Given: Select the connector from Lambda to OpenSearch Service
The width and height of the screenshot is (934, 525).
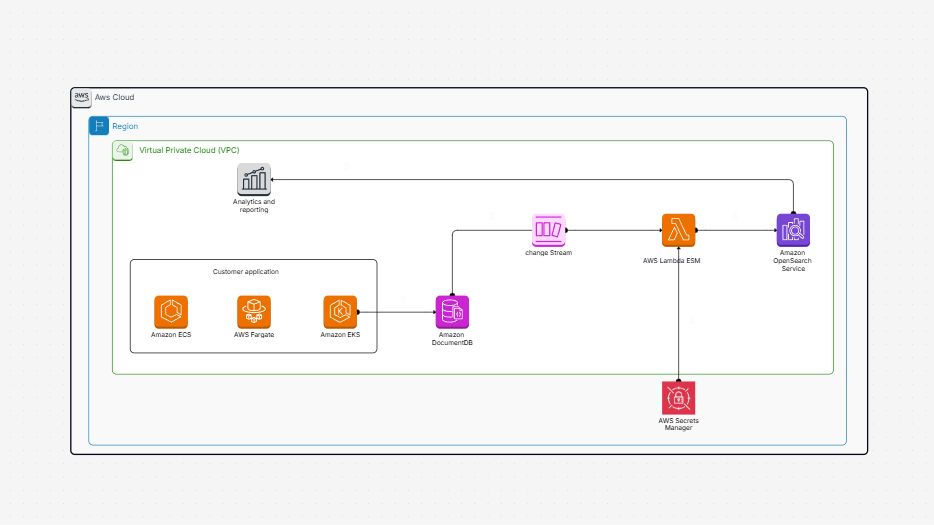Looking at the screenshot, I should pyautogui.click(x=736, y=230).
